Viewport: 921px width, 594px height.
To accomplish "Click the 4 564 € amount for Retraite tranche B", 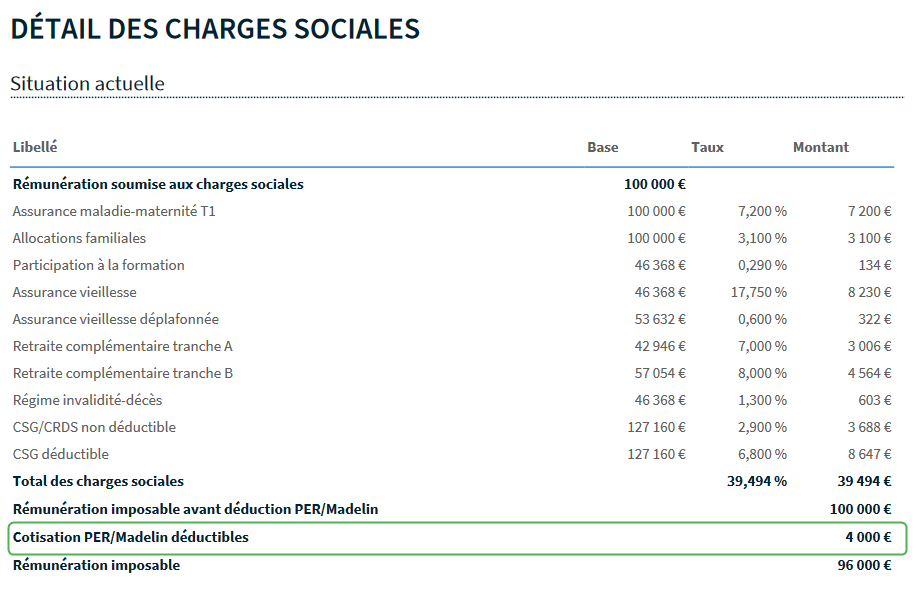I will point(869,373).
